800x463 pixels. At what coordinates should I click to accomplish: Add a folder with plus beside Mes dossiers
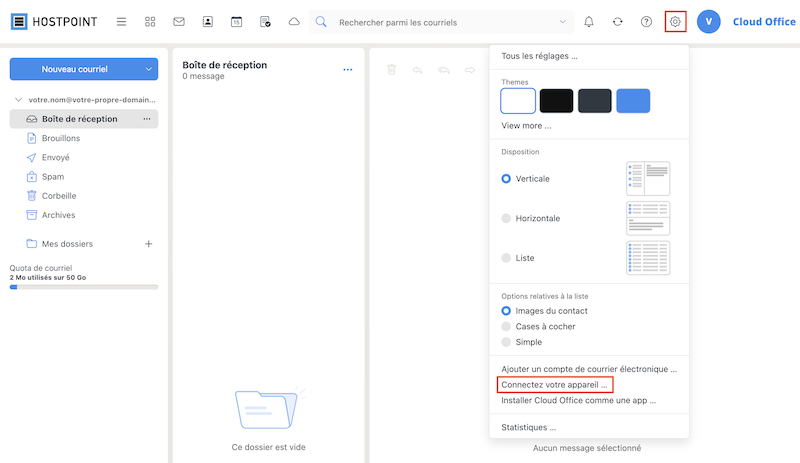tap(148, 244)
